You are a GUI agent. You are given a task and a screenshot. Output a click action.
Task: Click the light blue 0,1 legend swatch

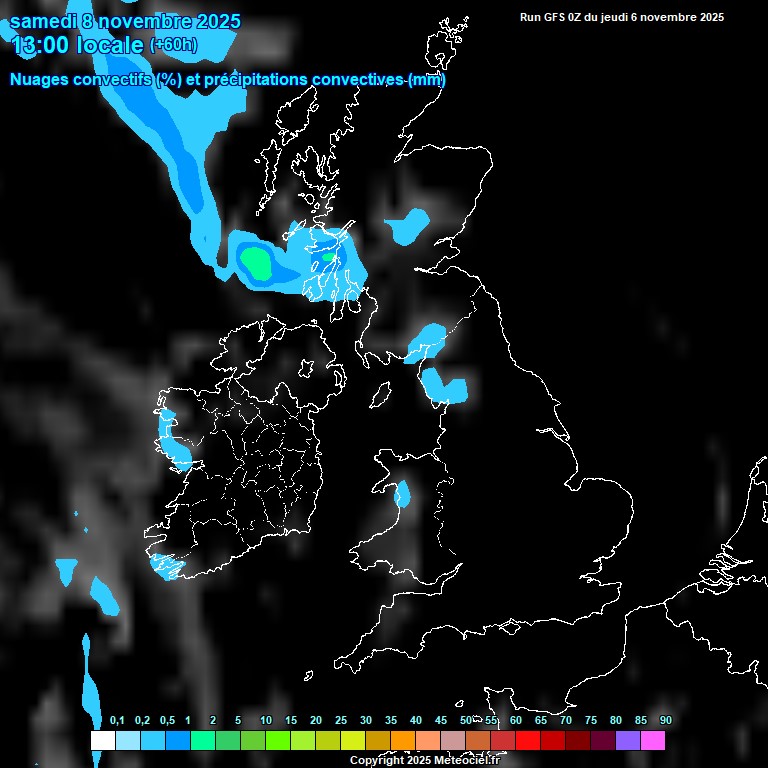[128, 741]
